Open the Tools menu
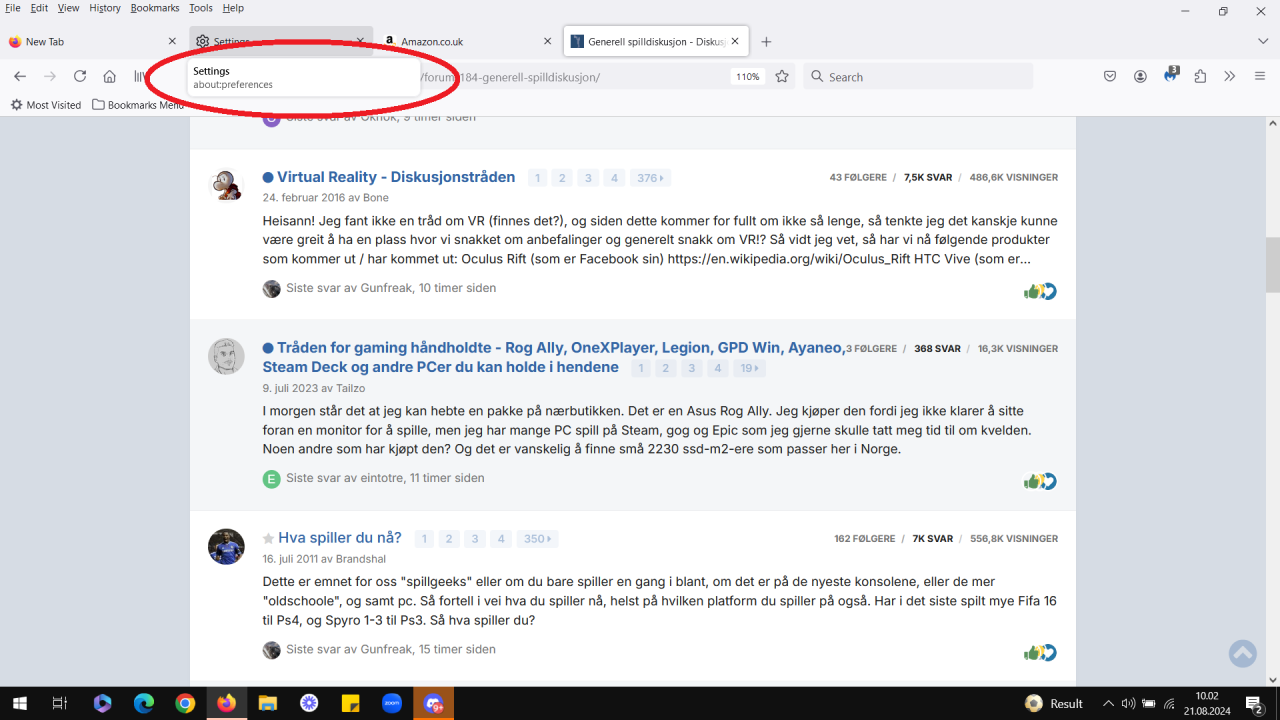This screenshot has height=720, width=1280. pos(200,8)
